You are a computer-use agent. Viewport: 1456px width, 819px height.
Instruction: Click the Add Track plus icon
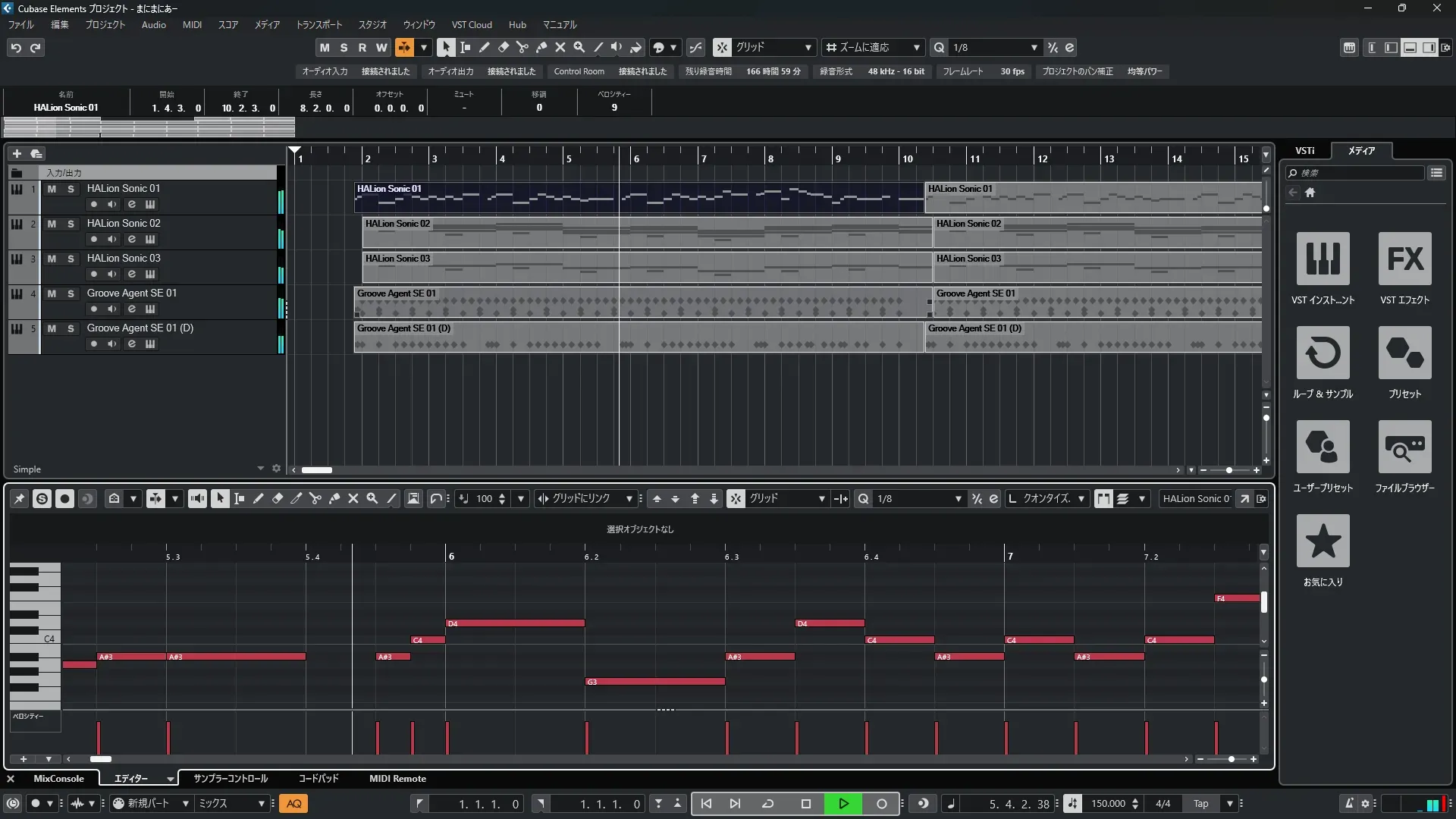coord(17,153)
